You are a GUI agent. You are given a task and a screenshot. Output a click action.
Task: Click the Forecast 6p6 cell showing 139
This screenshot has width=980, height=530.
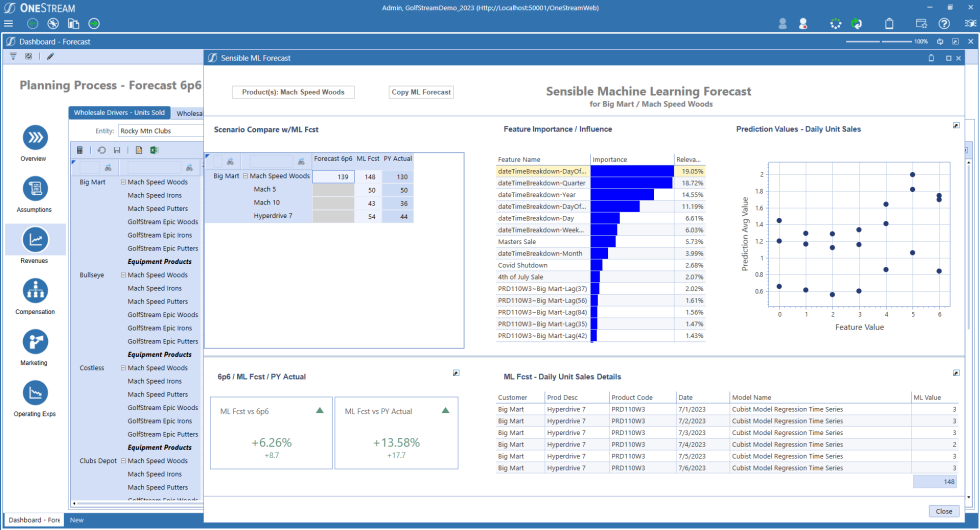(333, 176)
